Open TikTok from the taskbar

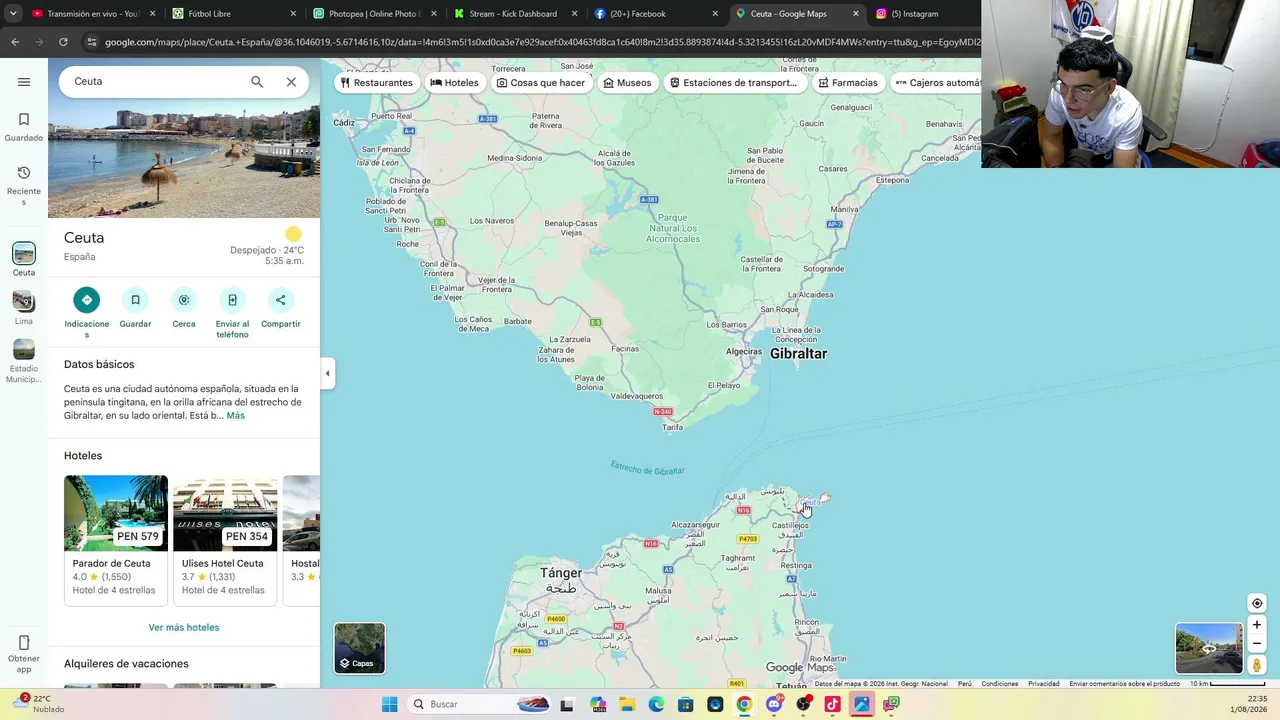coord(832,704)
